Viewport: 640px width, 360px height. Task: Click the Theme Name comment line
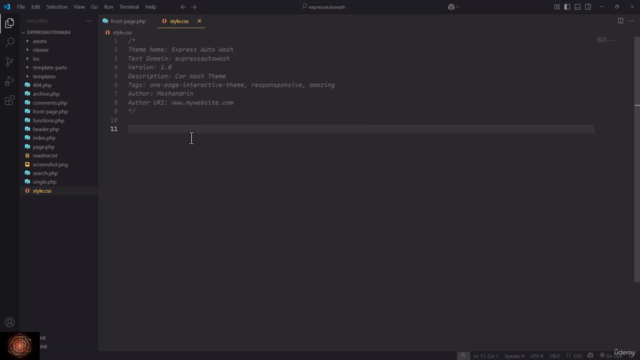tap(180, 50)
